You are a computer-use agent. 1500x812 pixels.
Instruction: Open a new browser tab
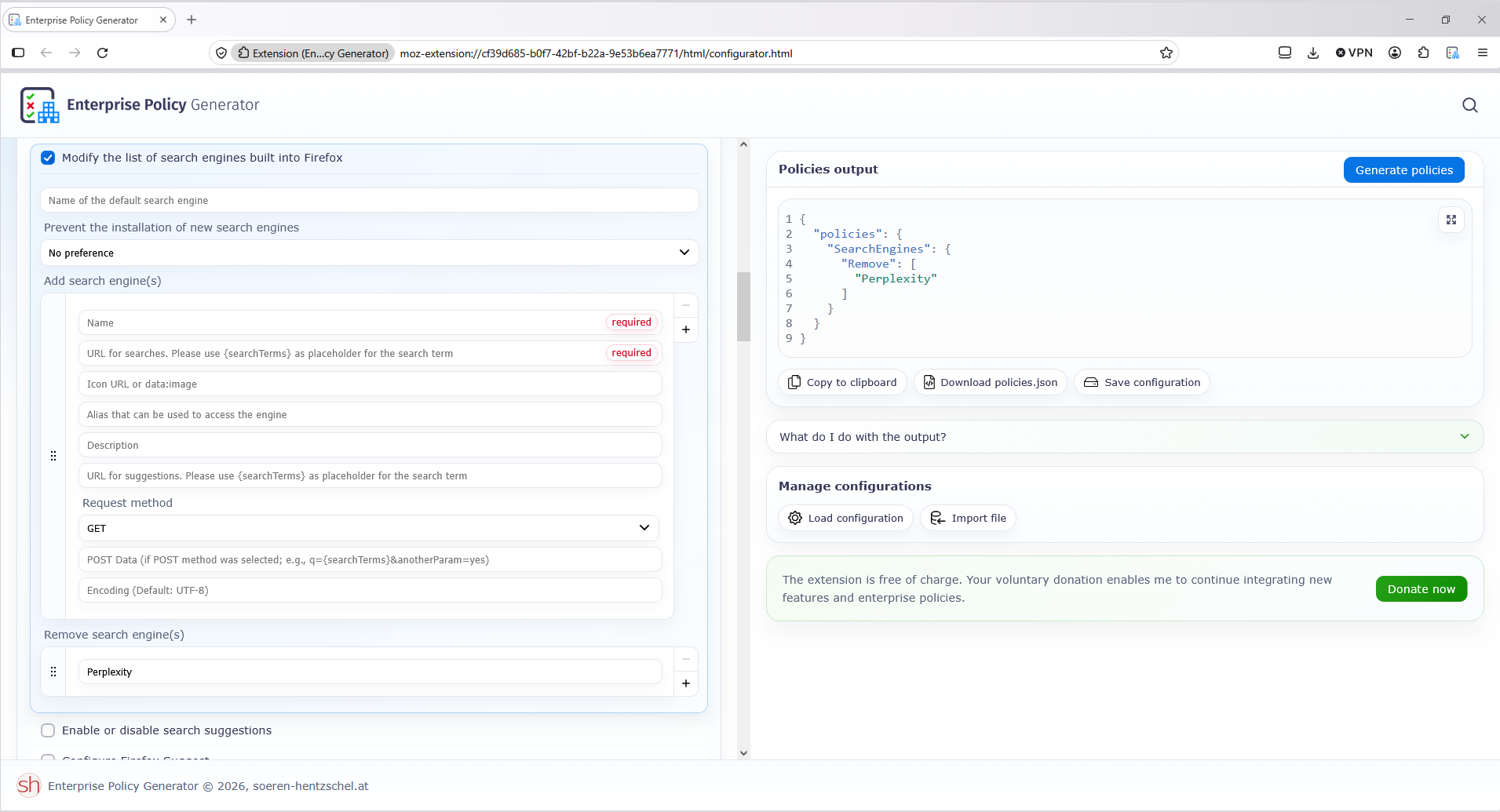point(192,20)
